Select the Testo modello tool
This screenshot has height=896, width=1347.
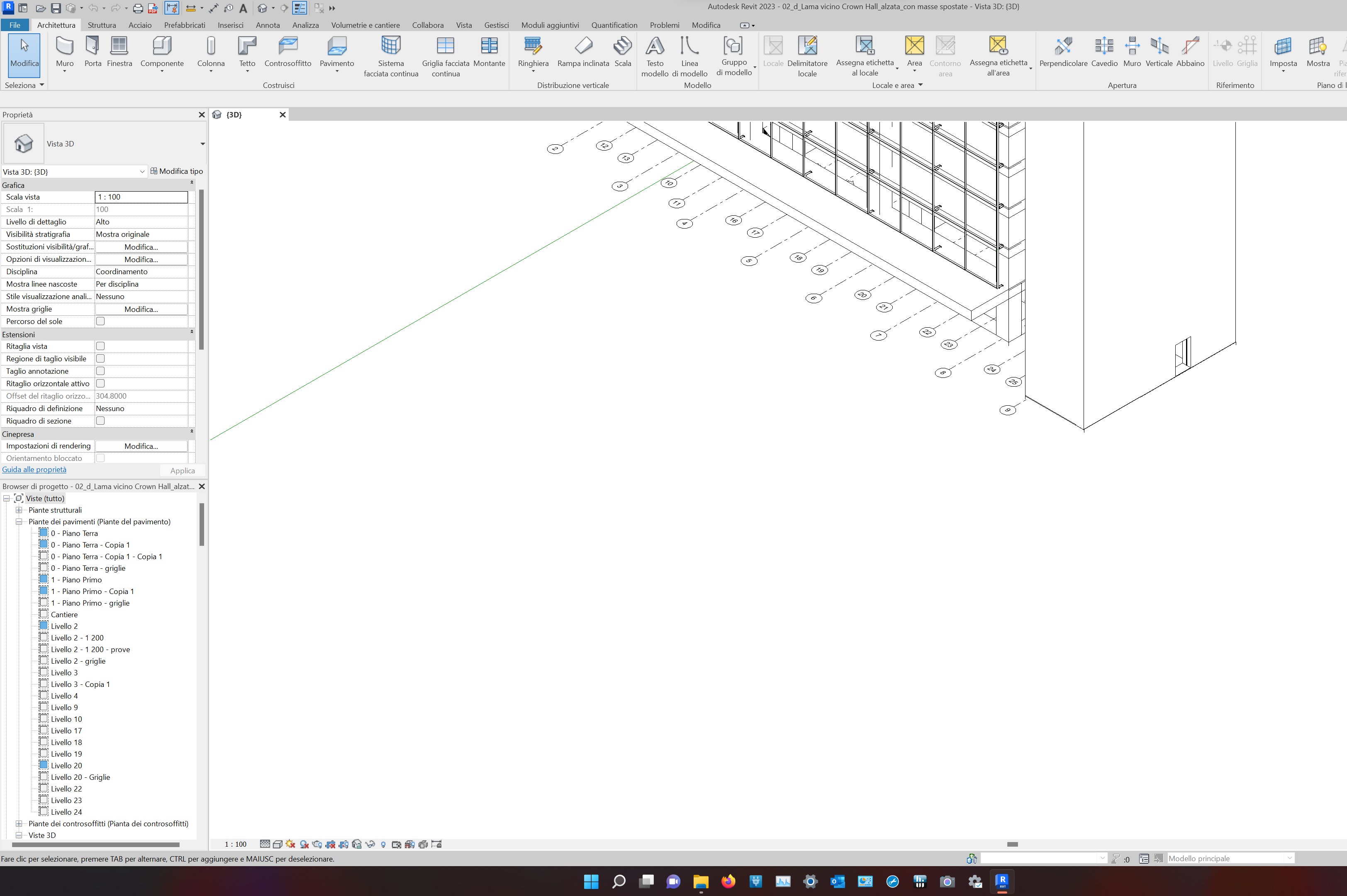coord(655,56)
